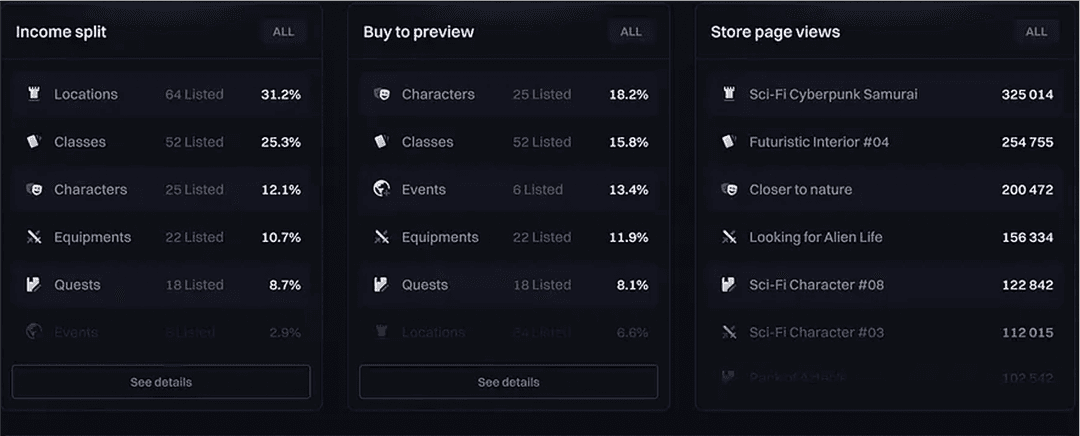Click the Locations tower icon in Income split
This screenshot has width=1080, height=436.
(34, 94)
